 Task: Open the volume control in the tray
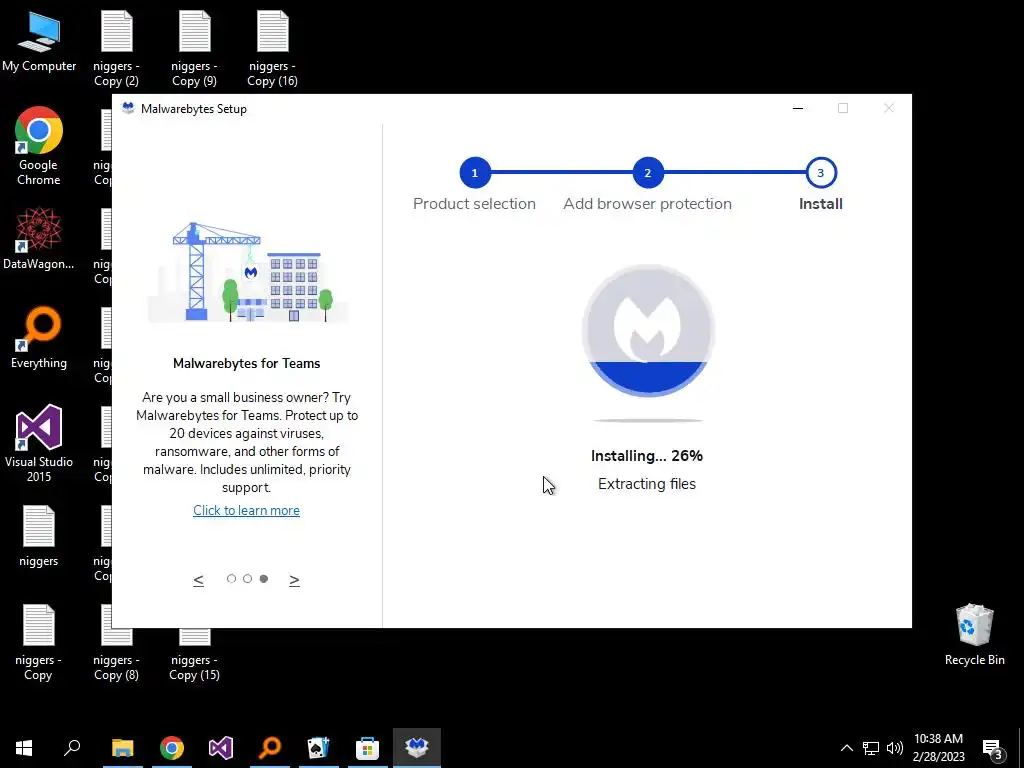click(895, 748)
